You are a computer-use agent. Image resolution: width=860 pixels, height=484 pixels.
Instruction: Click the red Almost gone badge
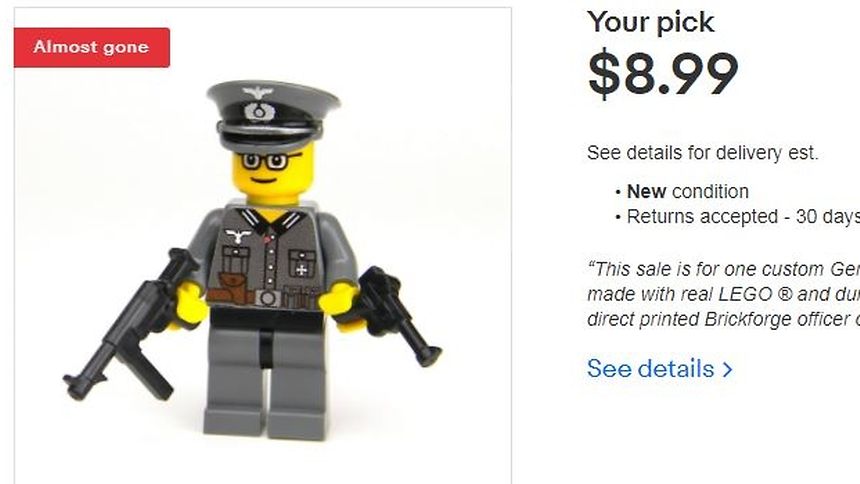tap(92, 47)
